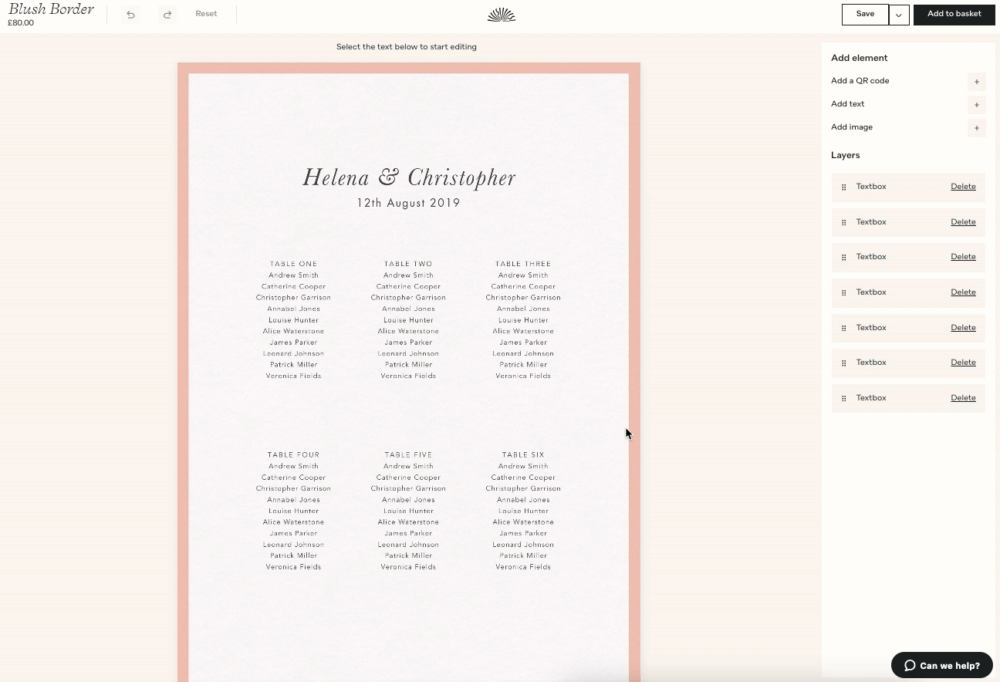
Task: Click drag handle of last Textbox layer
Action: [844, 398]
